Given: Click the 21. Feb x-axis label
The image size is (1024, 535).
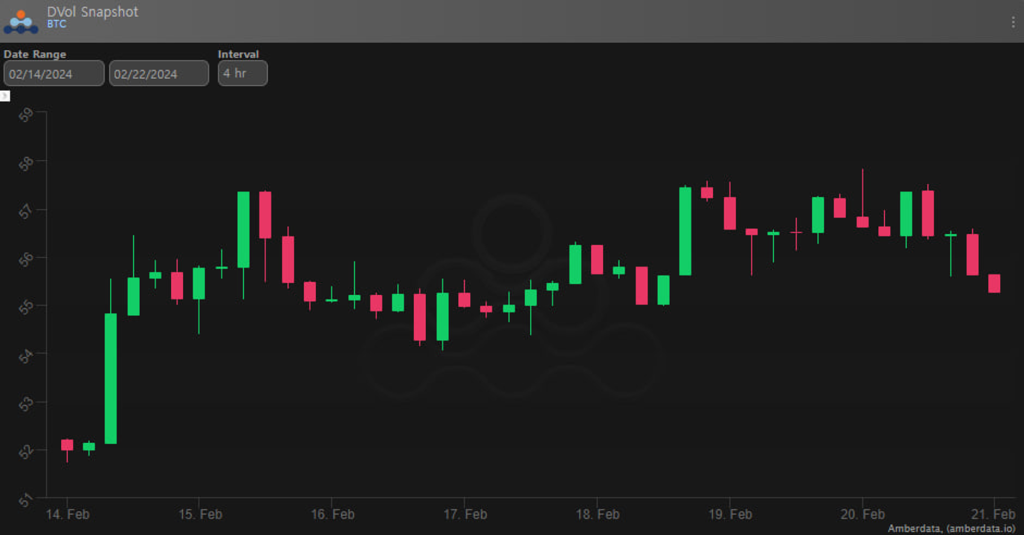Looking at the screenshot, I should pyautogui.click(x=994, y=514).
